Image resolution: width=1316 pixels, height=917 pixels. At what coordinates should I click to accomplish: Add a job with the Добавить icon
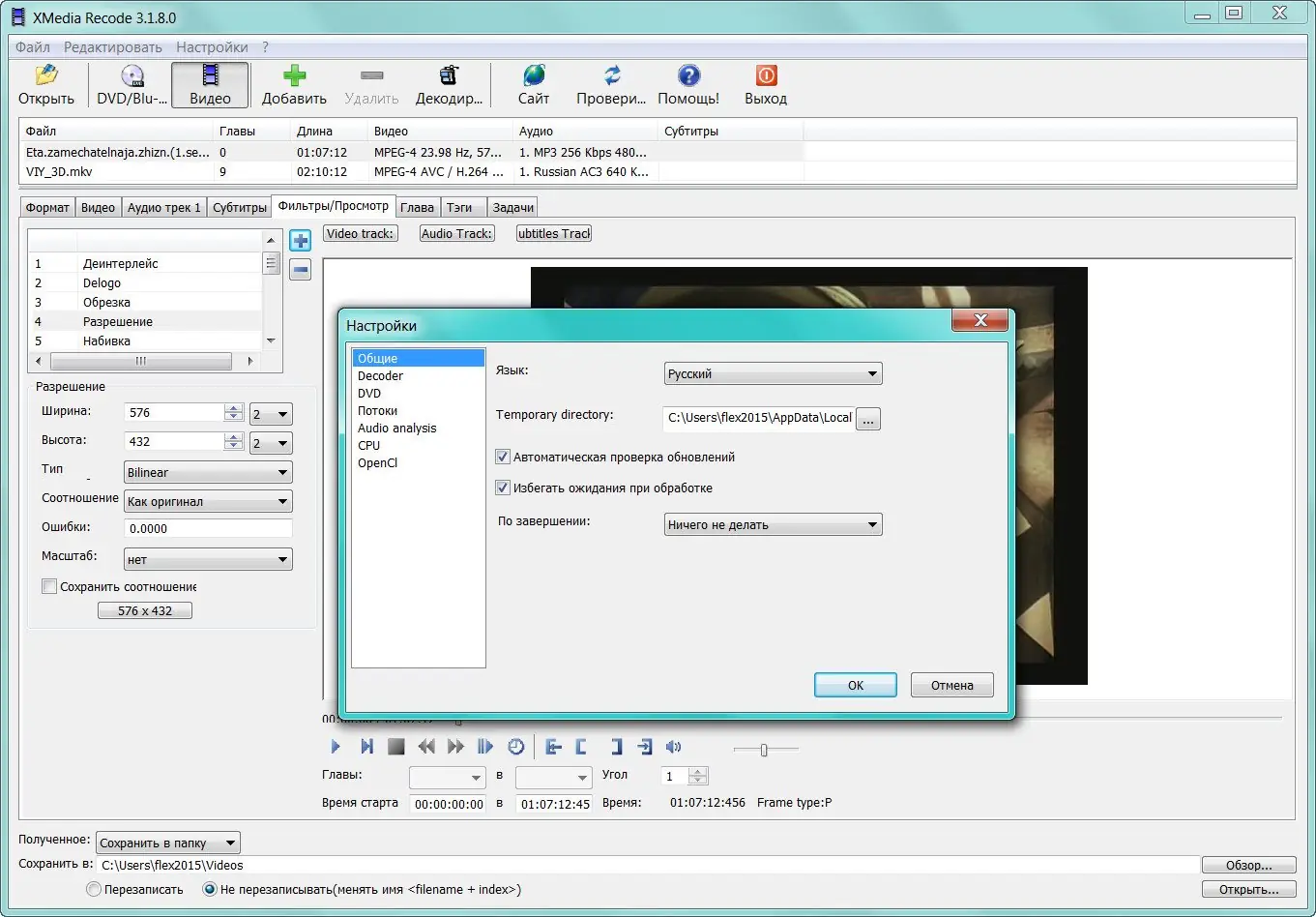point(294,75)
